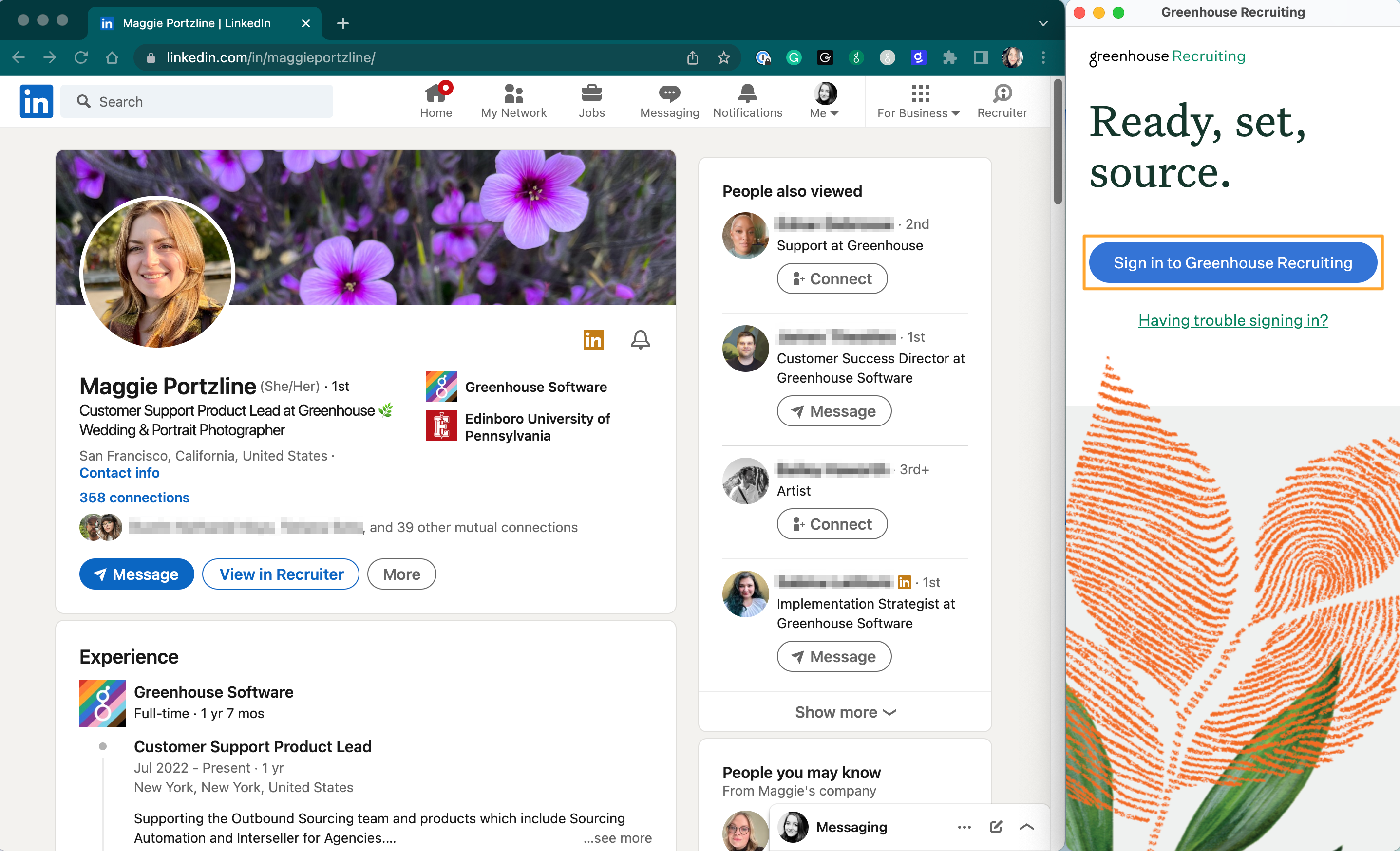Open Having trouble signing in link
This screenshot has width=1400, height=851.
[x=1233, y=320]
